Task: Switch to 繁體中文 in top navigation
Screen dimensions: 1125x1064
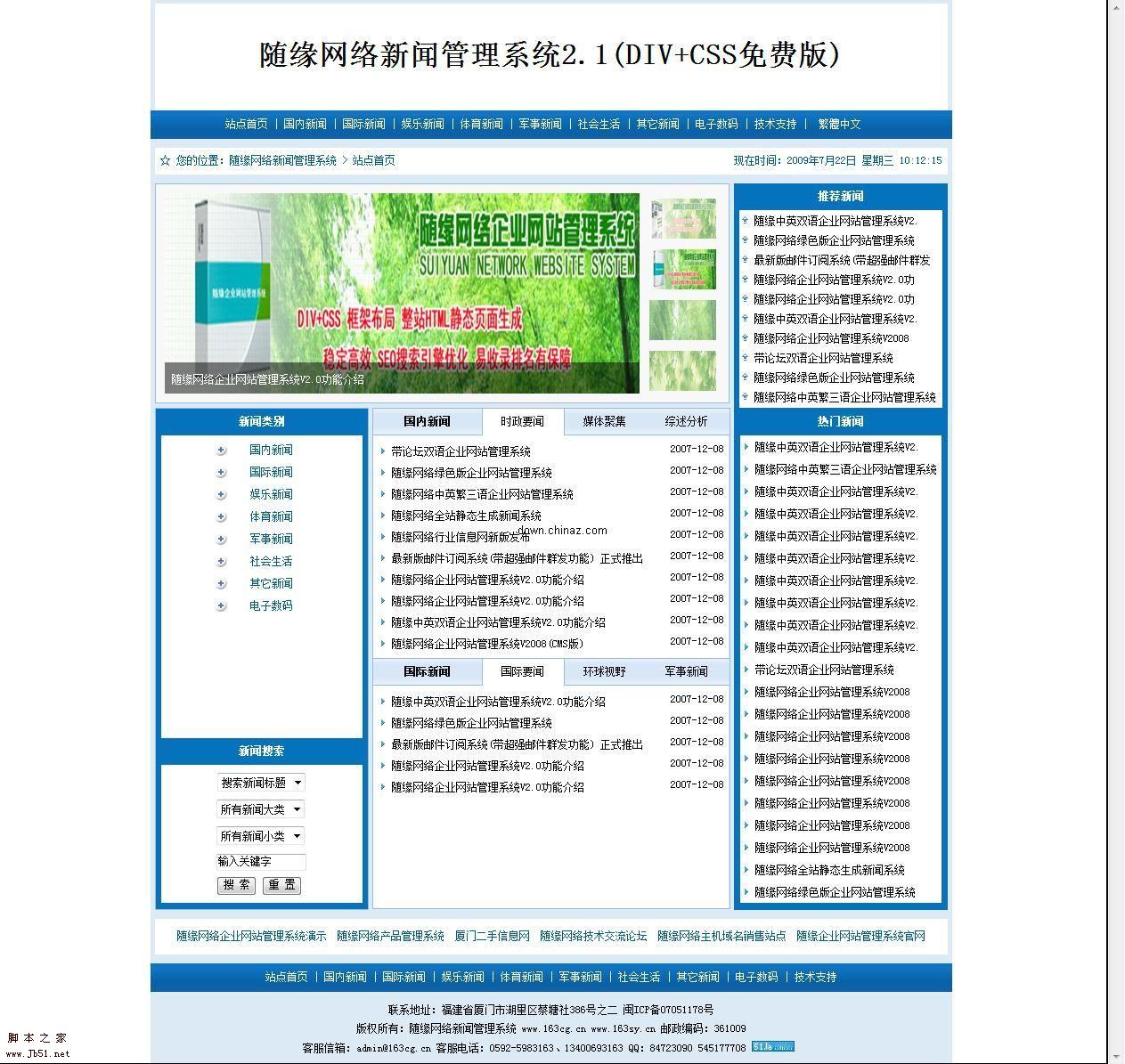Action: point(839,124)
